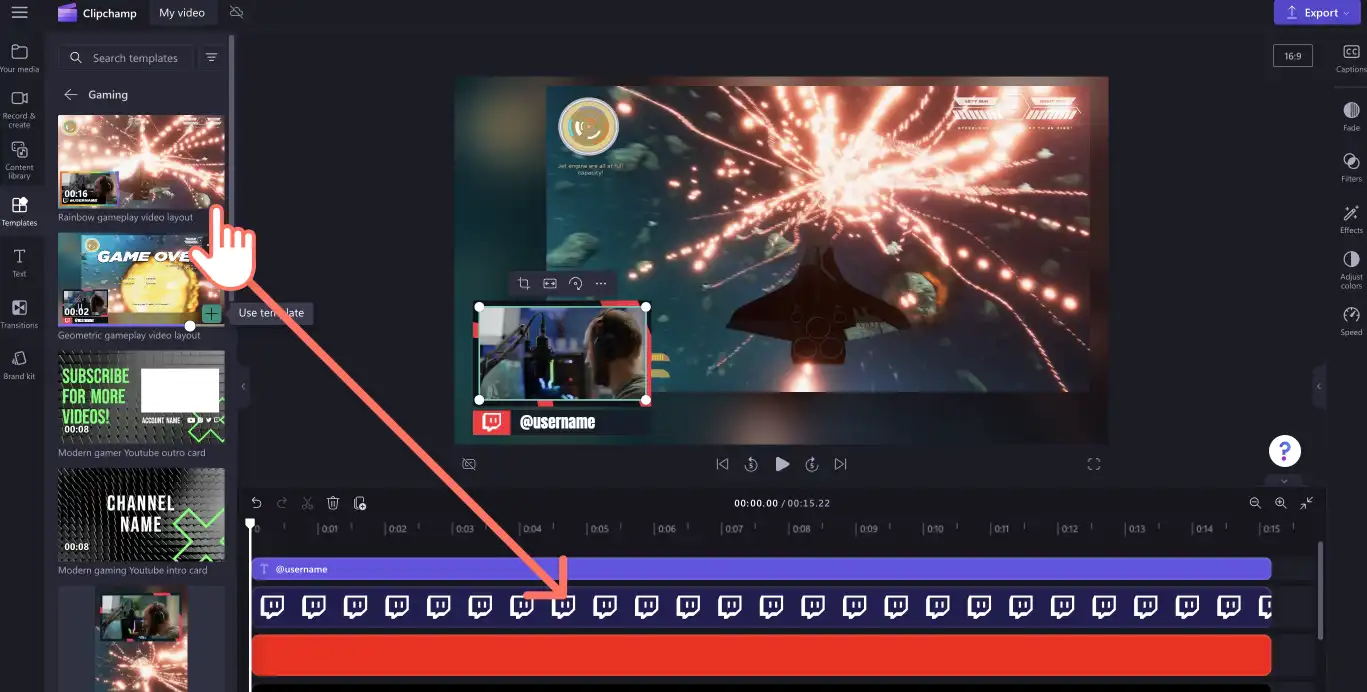Click the Search templates field
Image resolution: width=1367 pixels, height=692 pixels.
tap(126, 58)
